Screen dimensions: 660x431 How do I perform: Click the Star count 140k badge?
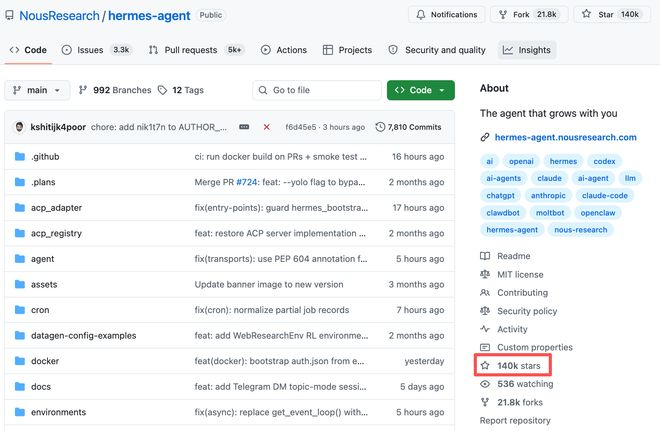(630, 14)
